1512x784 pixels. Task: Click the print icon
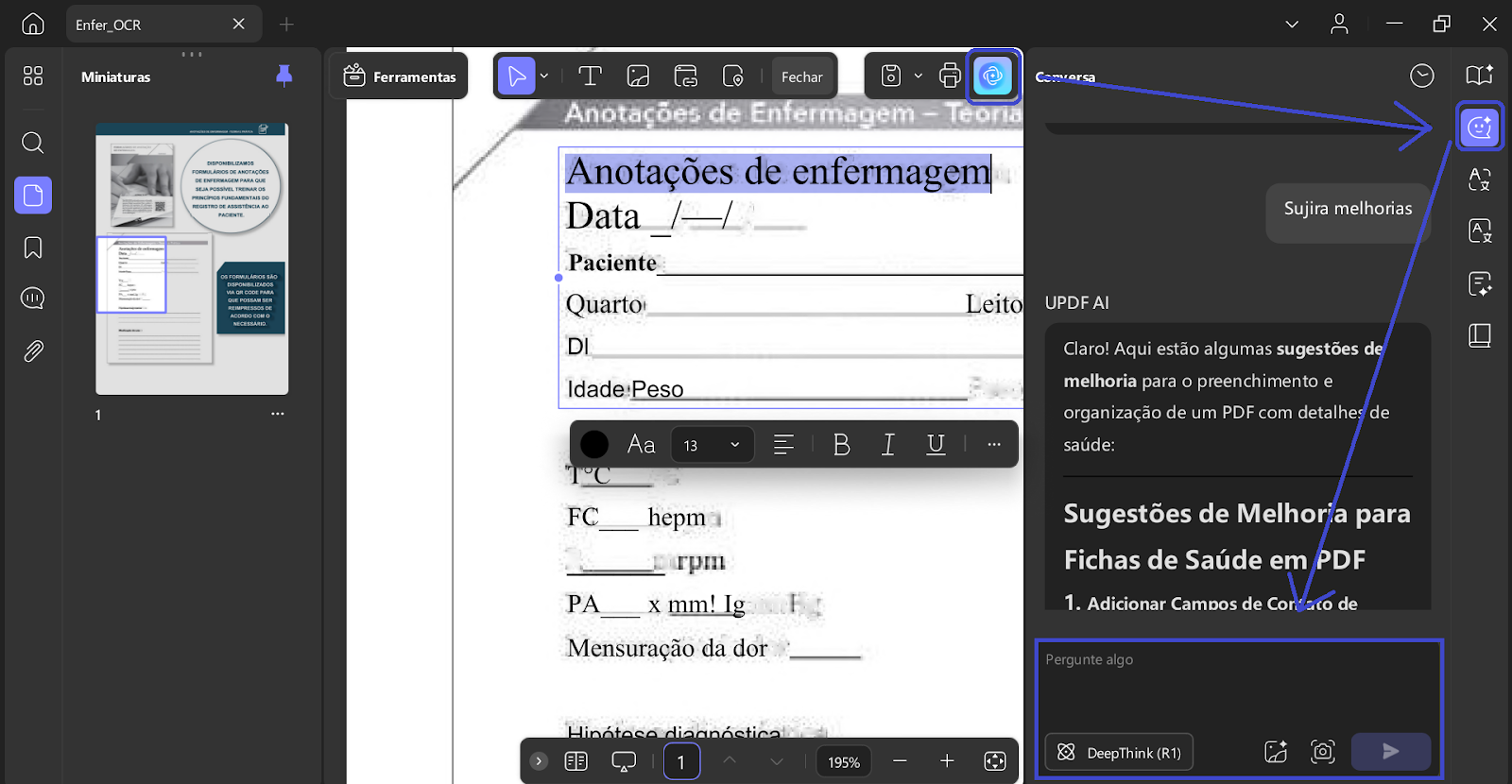tap(950, 76)
